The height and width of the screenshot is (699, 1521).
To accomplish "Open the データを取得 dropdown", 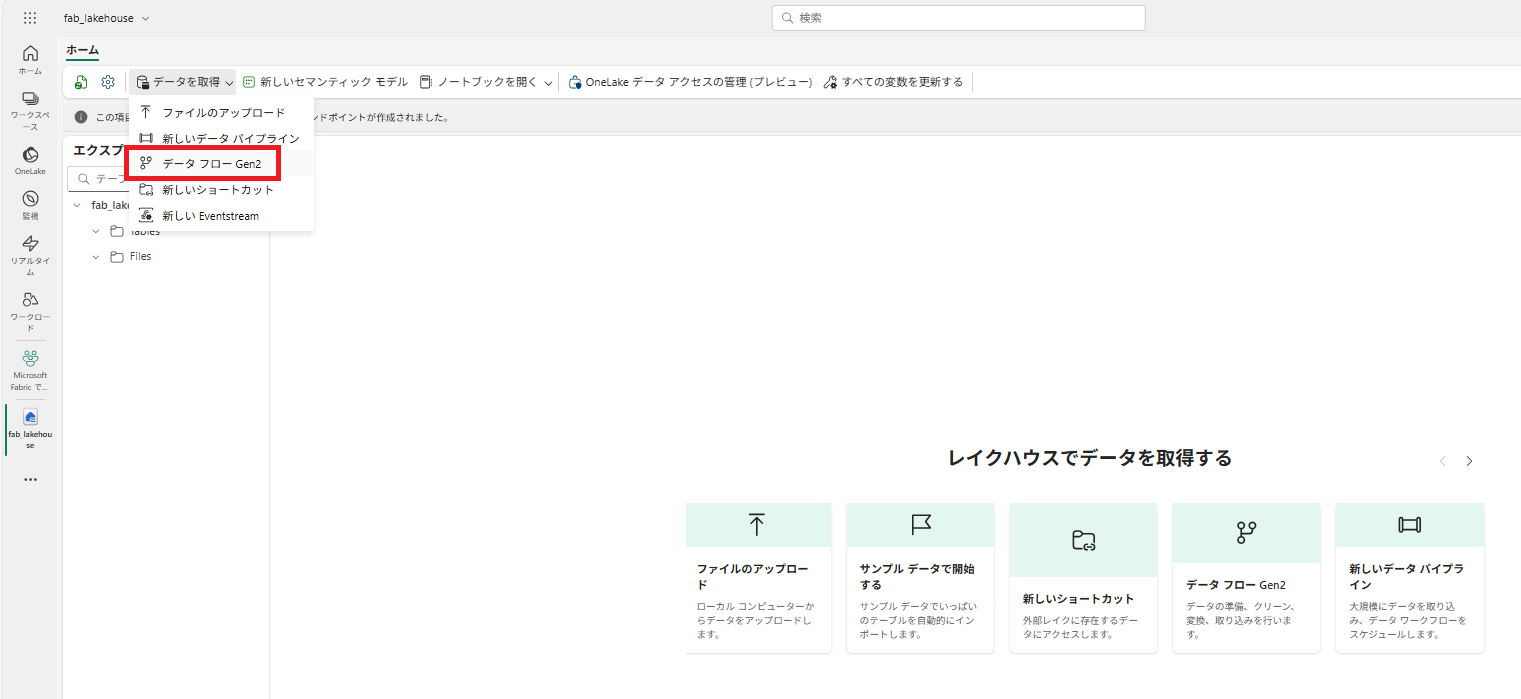I will [185, 82].
